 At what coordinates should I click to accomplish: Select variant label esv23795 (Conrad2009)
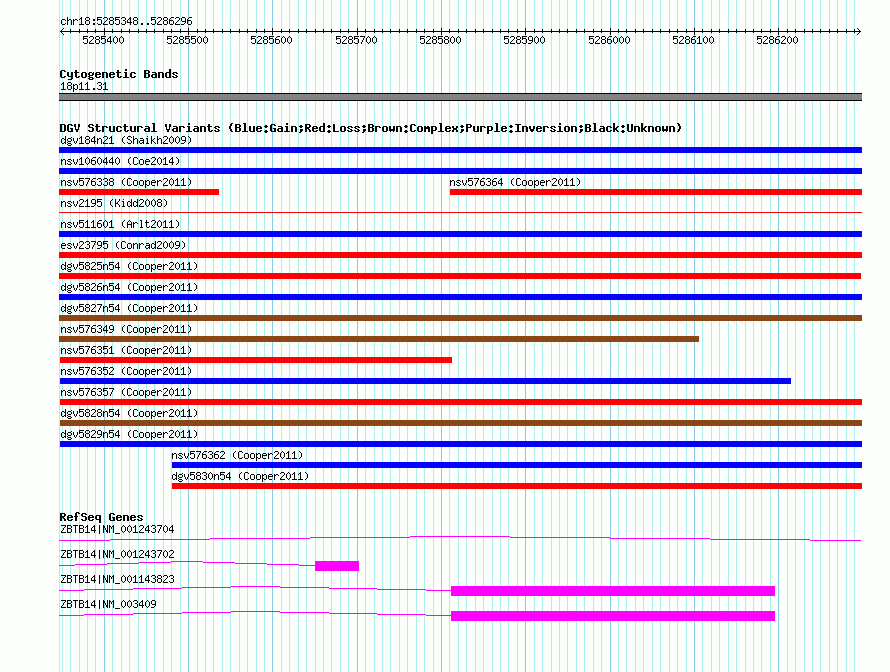point(123,245)
